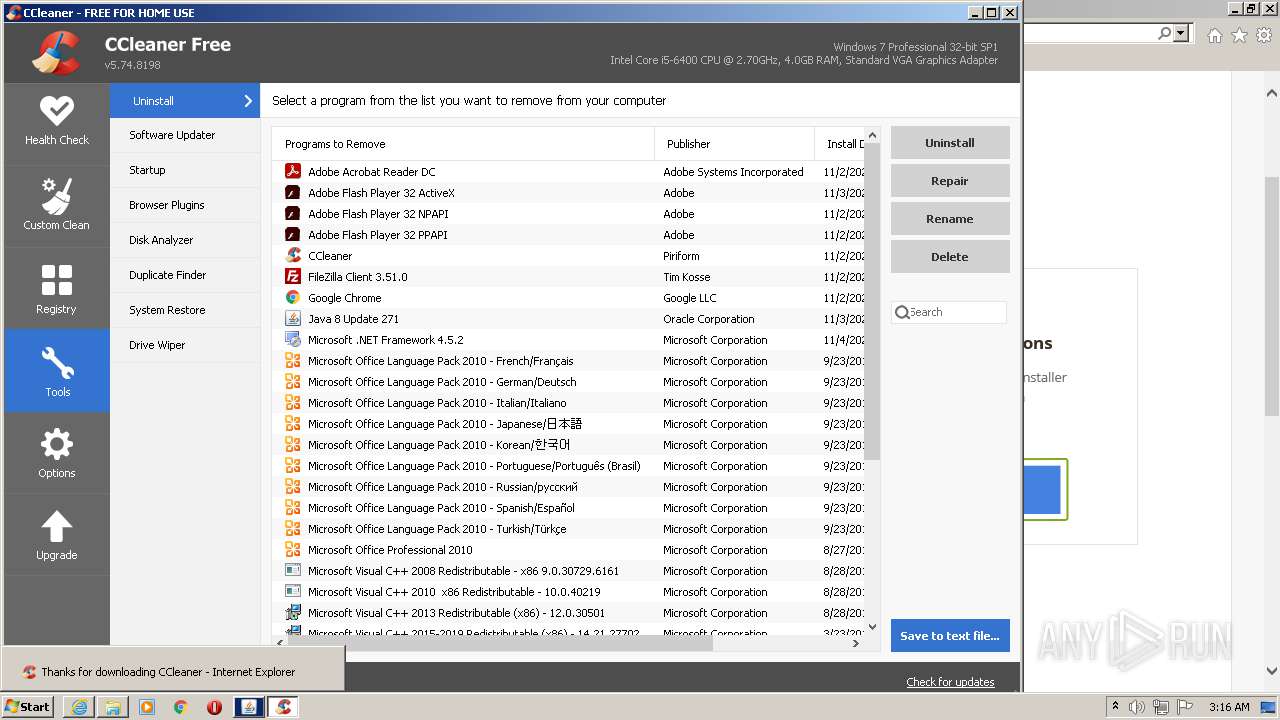The image size is (1280, 720).
Task: Open the Options gear section
Action: [x=57, y=453]
